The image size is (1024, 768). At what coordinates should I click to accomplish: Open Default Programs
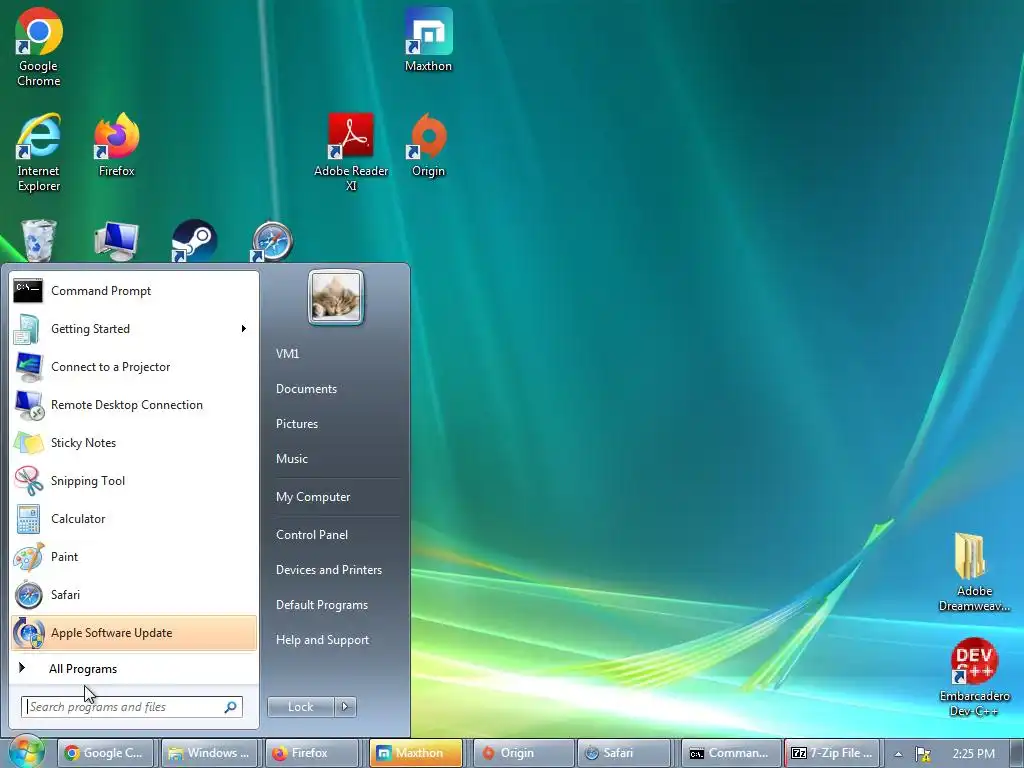pyautogui.click(x=321, y=605)
